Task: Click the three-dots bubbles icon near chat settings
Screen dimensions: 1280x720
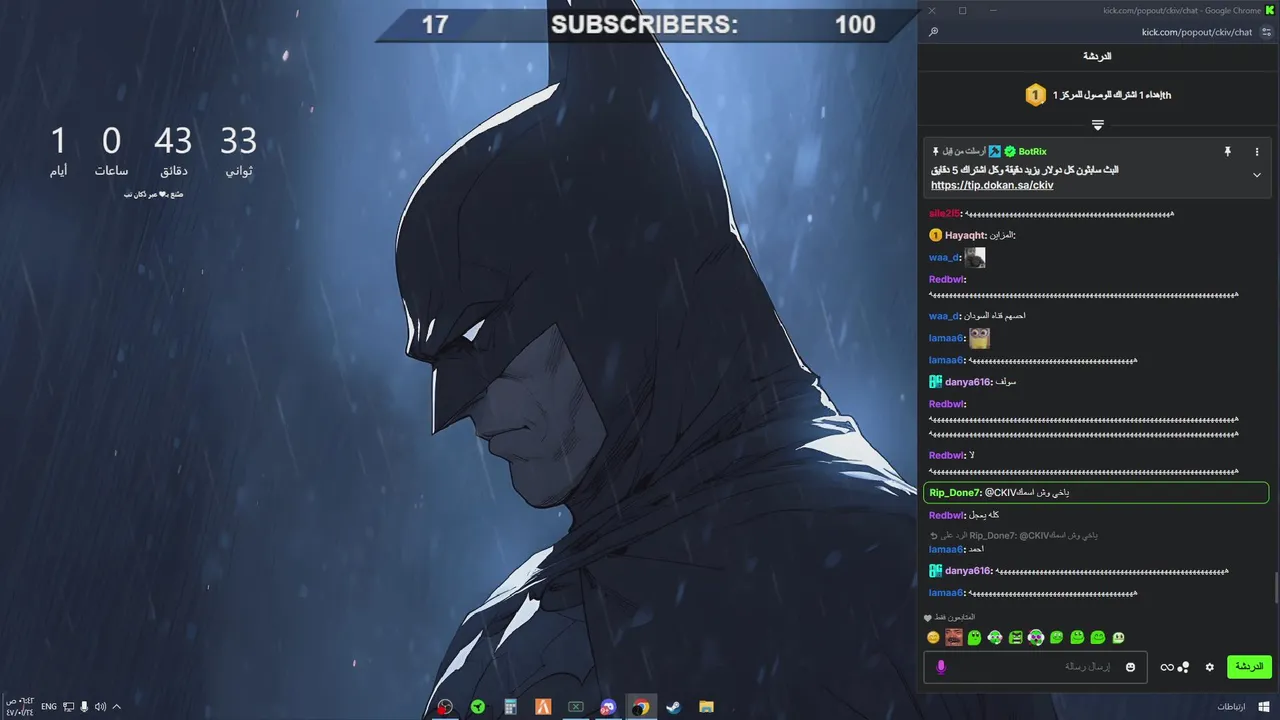Action: pyautogui.click(x=1184, y=667)
